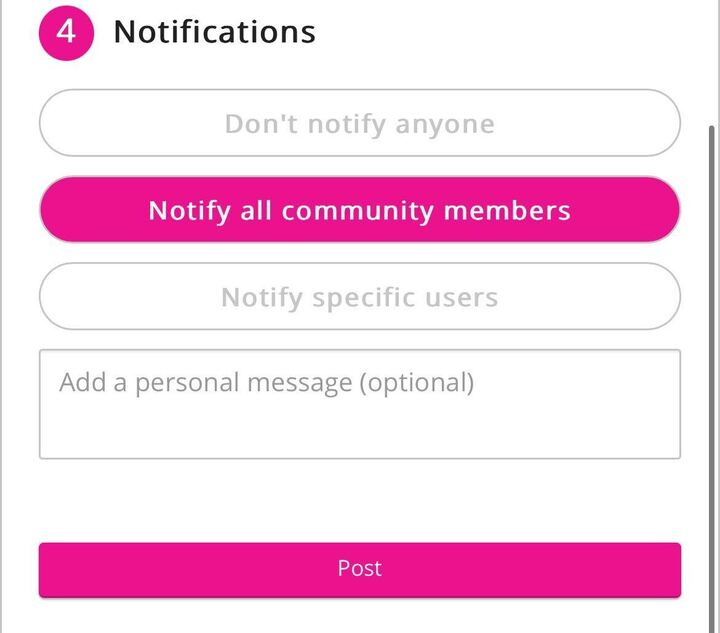Focus the "Add a personal message" box
720x633 pixels.
[359, 404]
